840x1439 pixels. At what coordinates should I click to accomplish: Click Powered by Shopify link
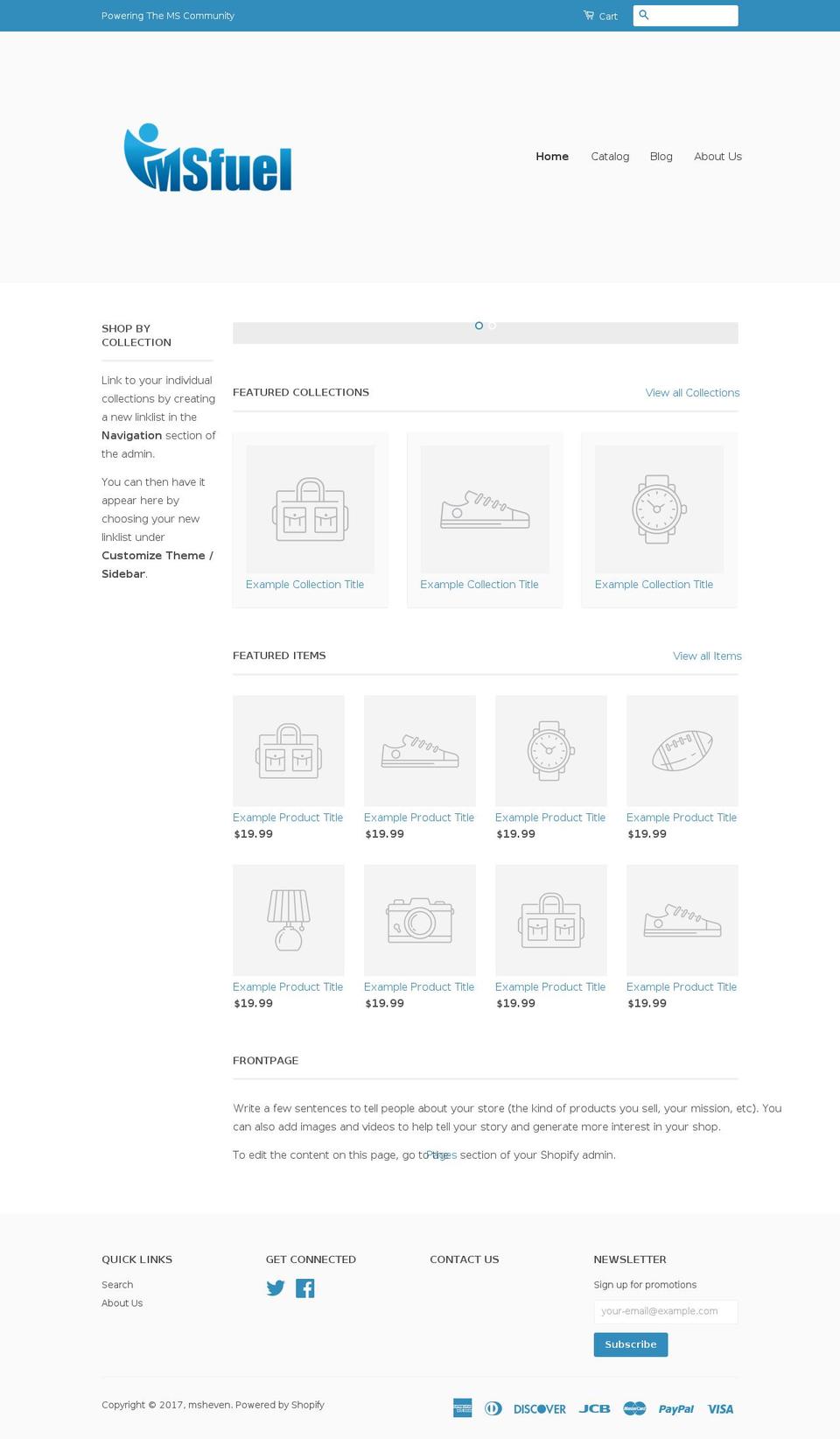(280, 1405)
